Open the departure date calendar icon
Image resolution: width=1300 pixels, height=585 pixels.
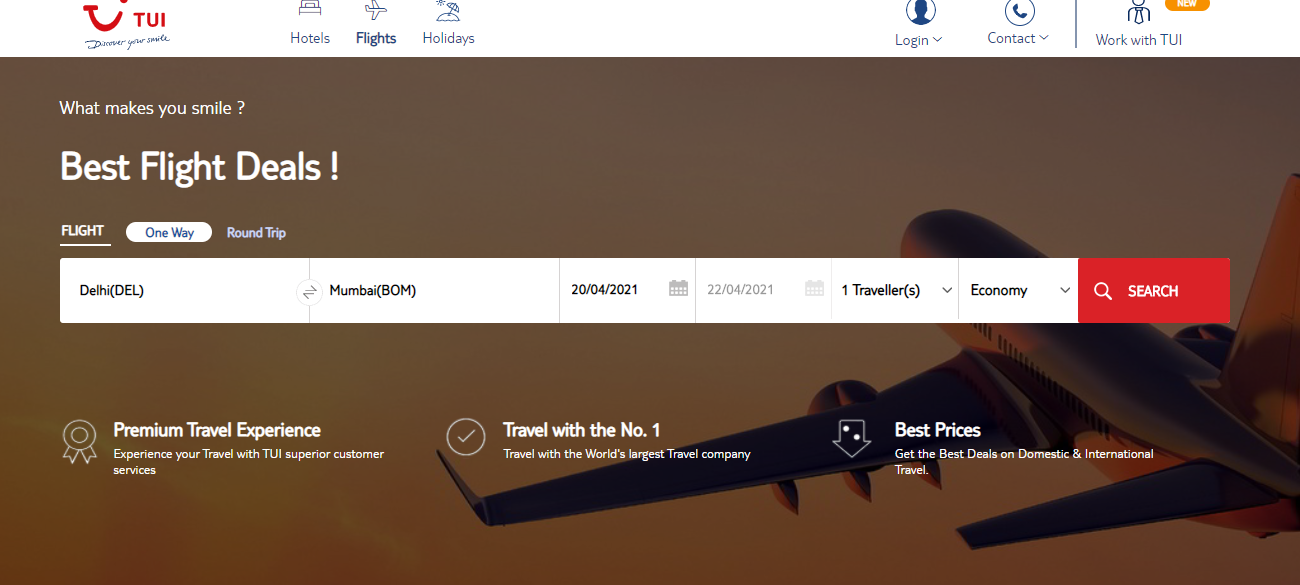pyautogui.click(x=677, y=287)
